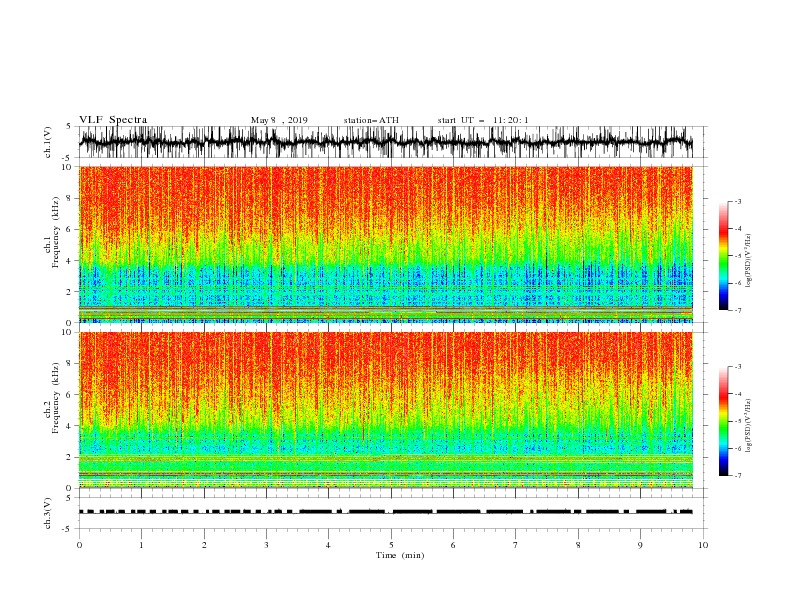Click the time axis tick label "4"
792x612 pixels.
(328, 545)
